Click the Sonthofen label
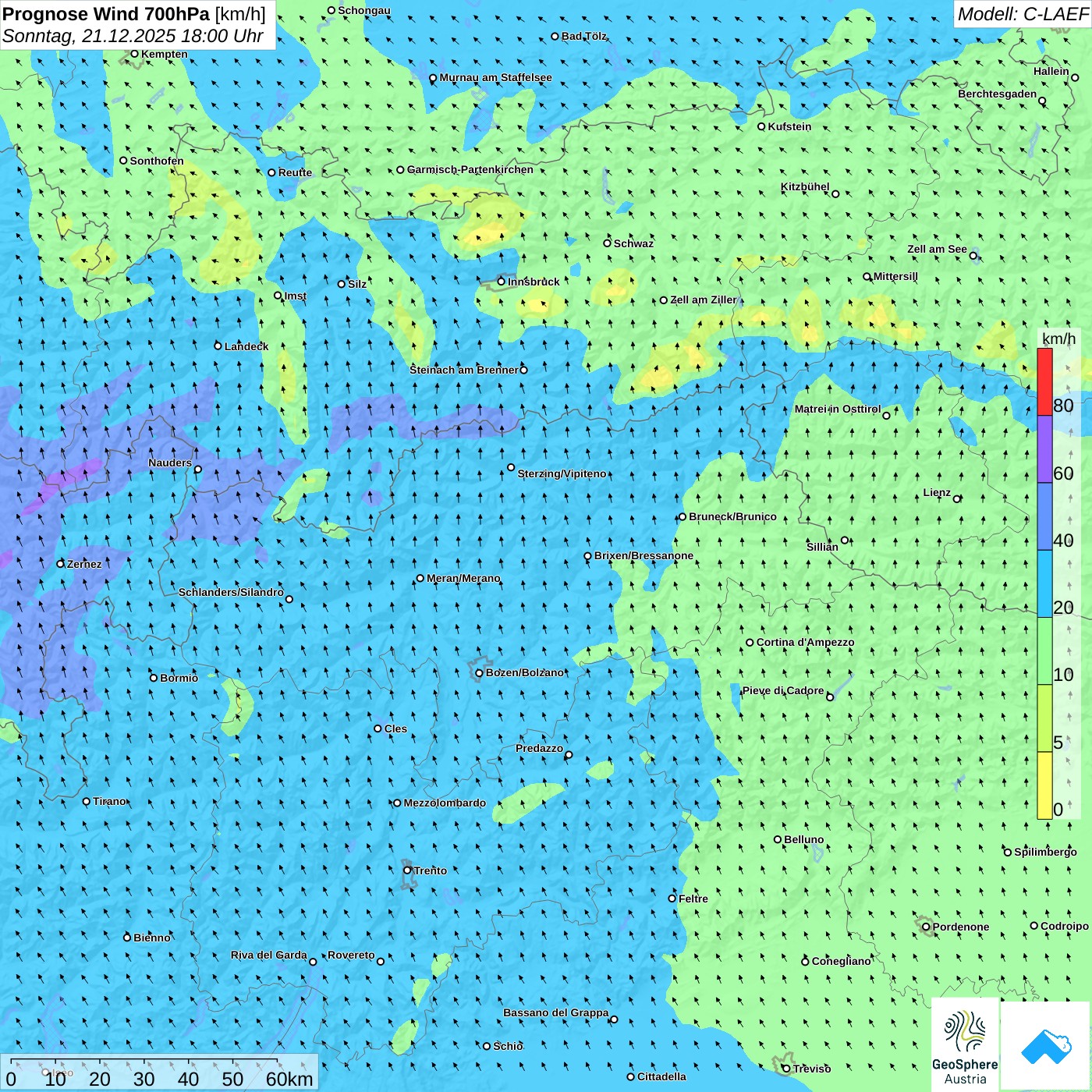Screen dimensions: 1092x1092 coord(157,161)
